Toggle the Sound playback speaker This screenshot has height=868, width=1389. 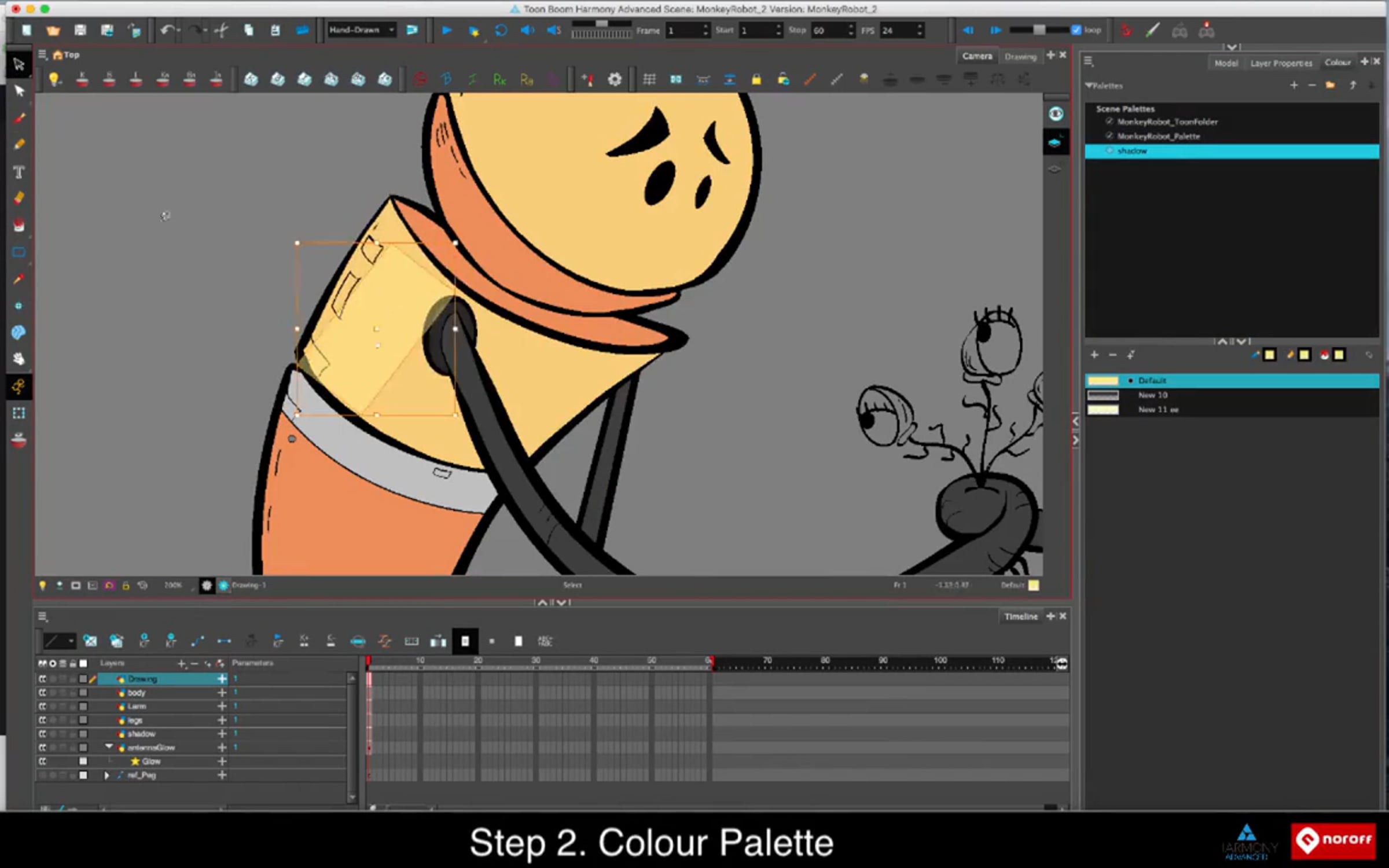(527, 30)
